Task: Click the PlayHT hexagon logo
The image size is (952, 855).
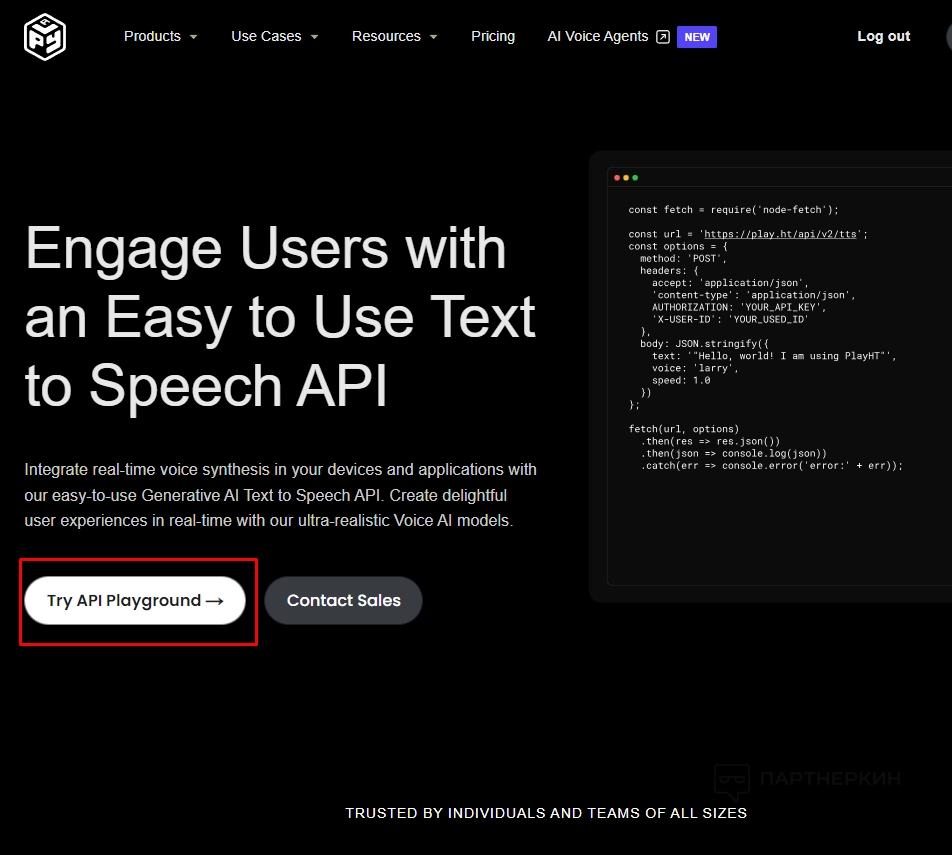Action: coord(45,37)
